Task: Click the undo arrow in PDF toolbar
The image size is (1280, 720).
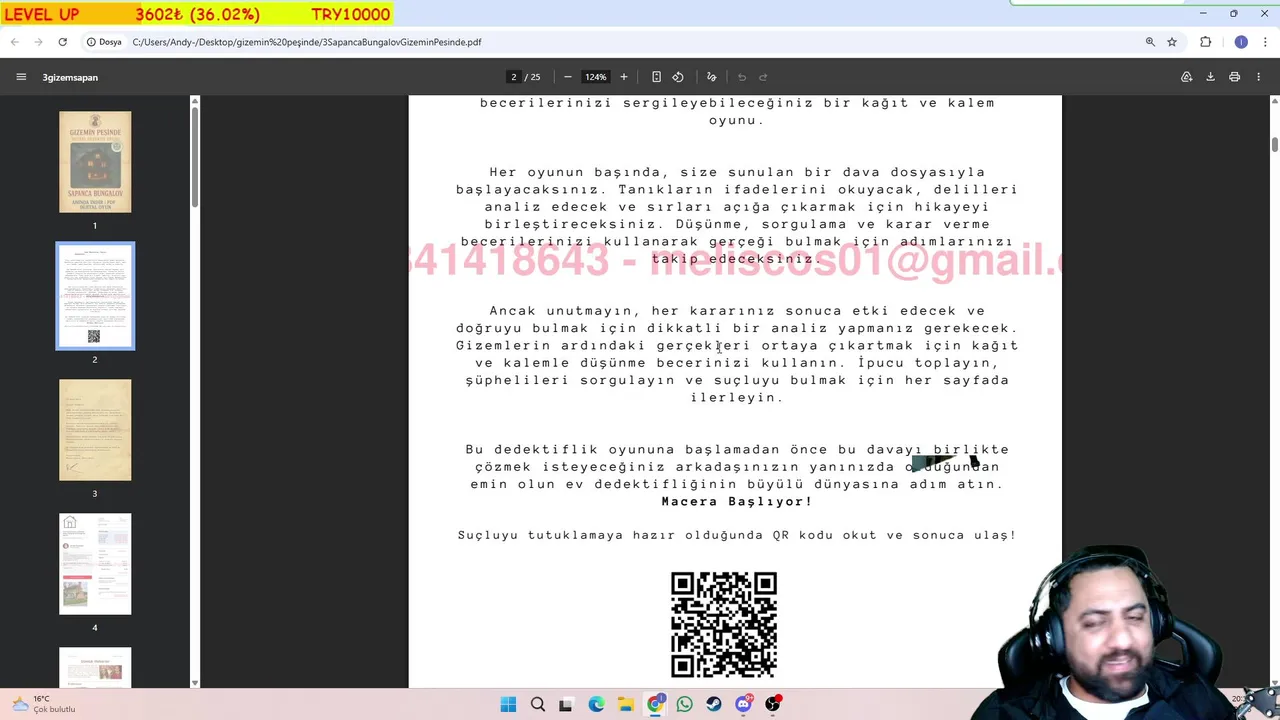Action: tap(742, 77)
